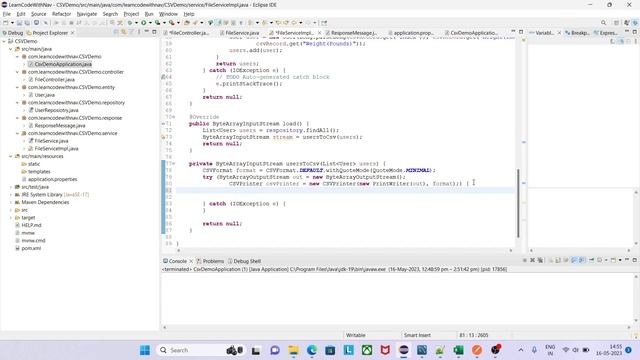
Task: Close the FileServiceImpl.java editor tab
Action: point(319,33)
